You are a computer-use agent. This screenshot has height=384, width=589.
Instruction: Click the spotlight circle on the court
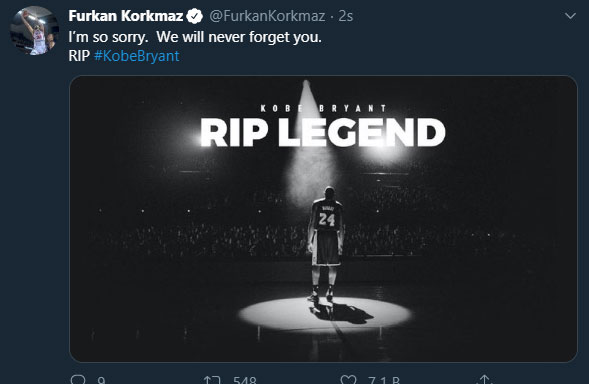pyautogui.click(x=325, y=314)
